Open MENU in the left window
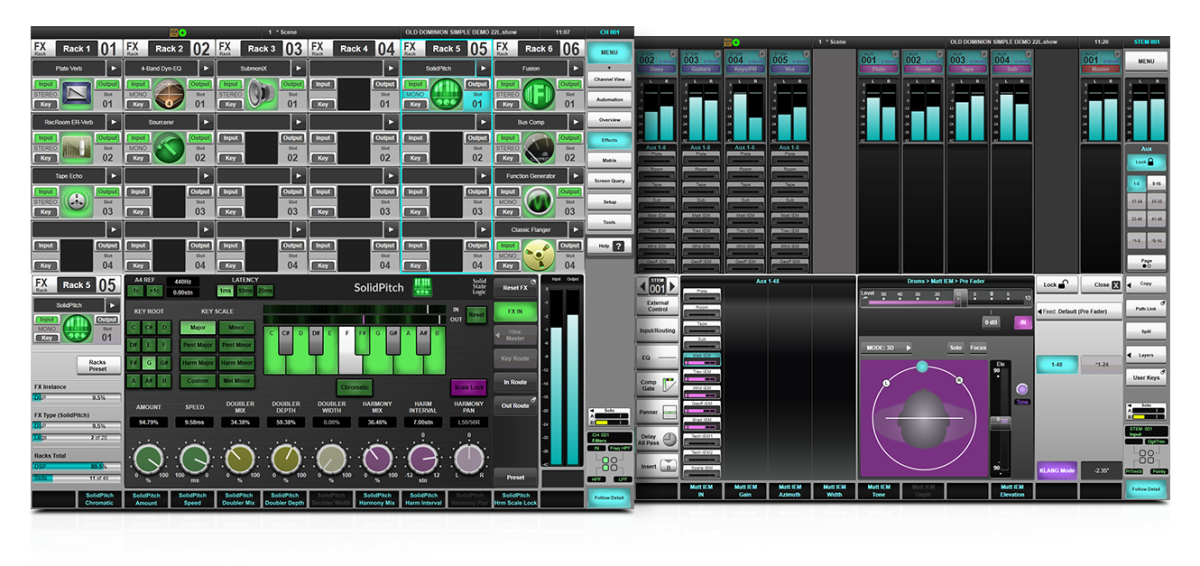The width and height of the screenshot is (1200, 566). [x=609, y=52]
